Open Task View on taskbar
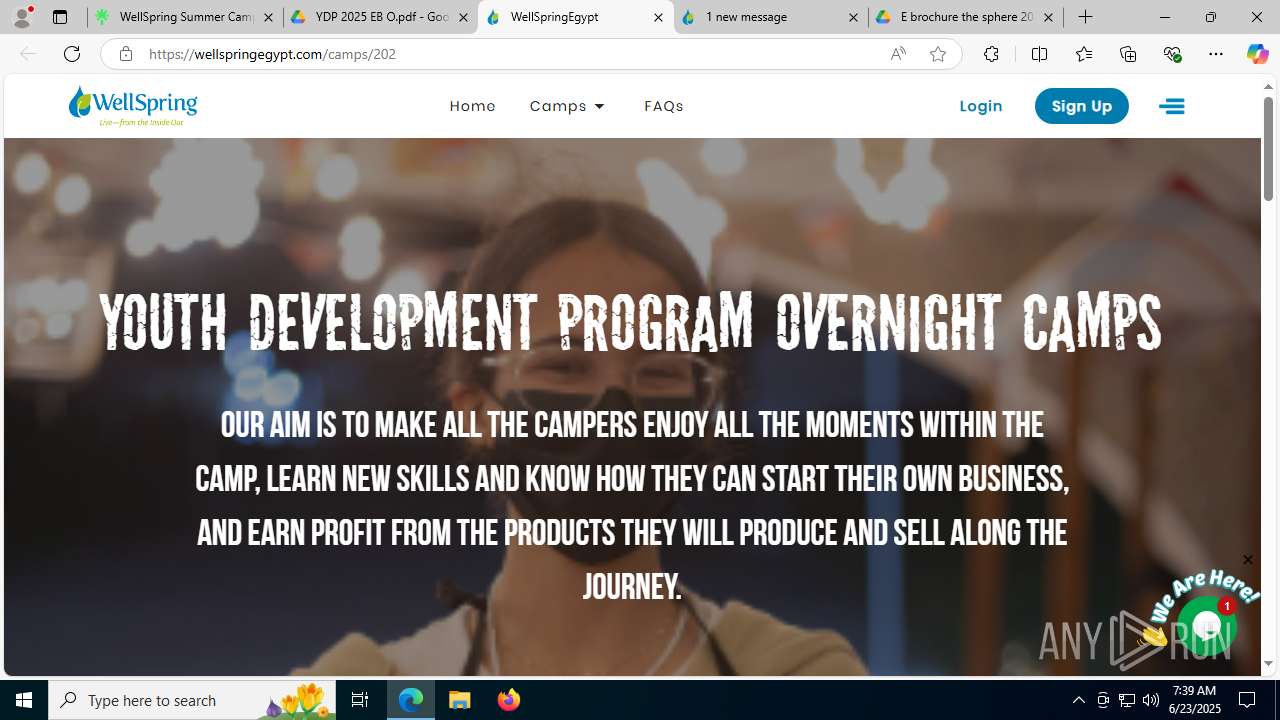Screen dimensions: 1280x720 (x=360, y=700)
